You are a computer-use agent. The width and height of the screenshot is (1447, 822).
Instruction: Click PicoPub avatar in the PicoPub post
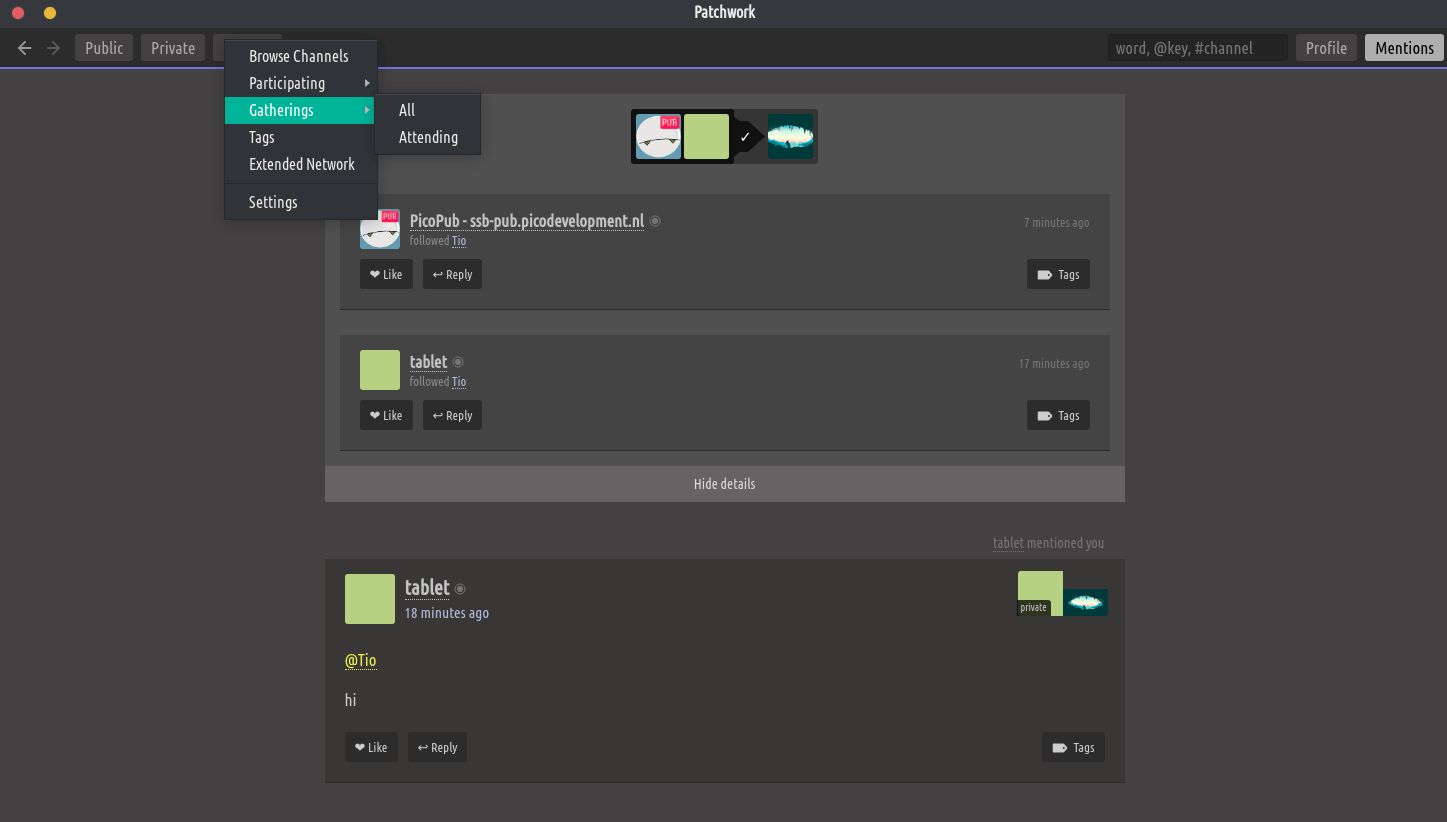[380, 230]
